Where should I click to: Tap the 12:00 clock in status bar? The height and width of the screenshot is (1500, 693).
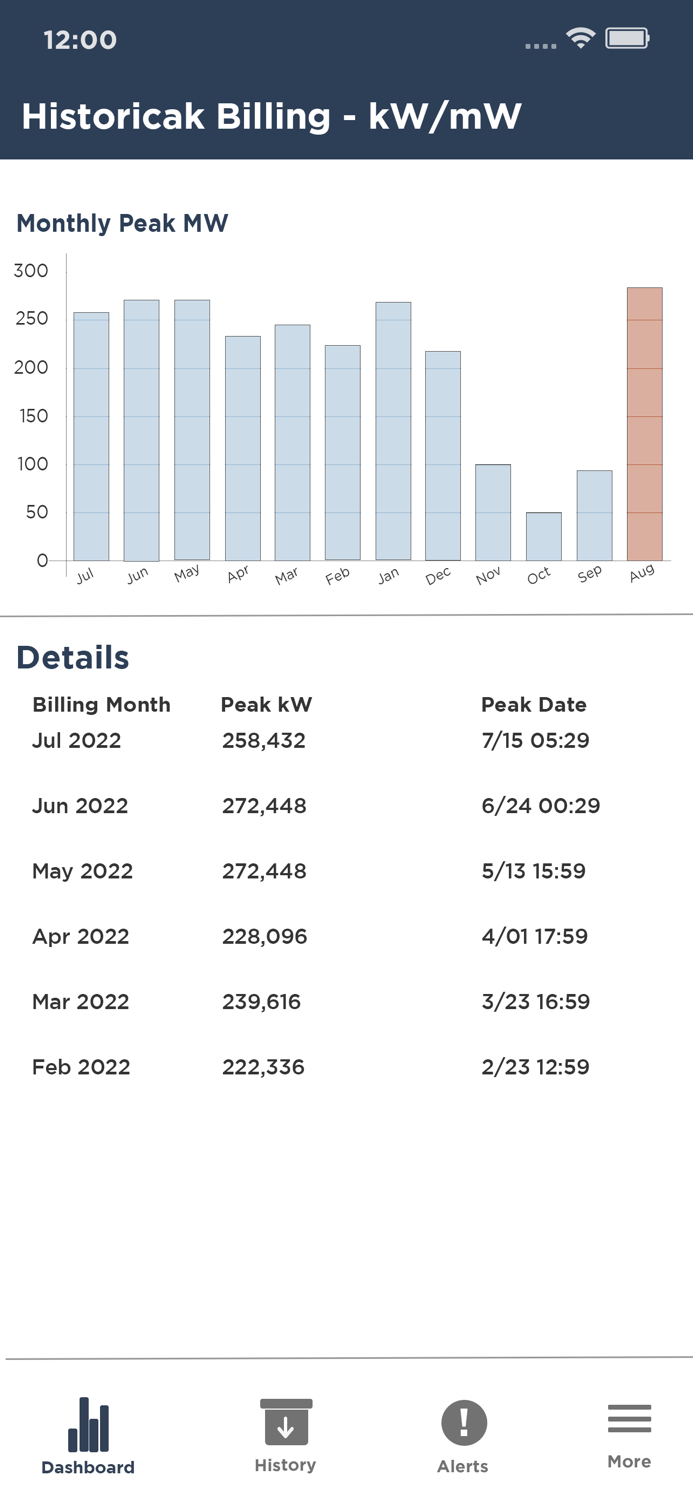80,40
